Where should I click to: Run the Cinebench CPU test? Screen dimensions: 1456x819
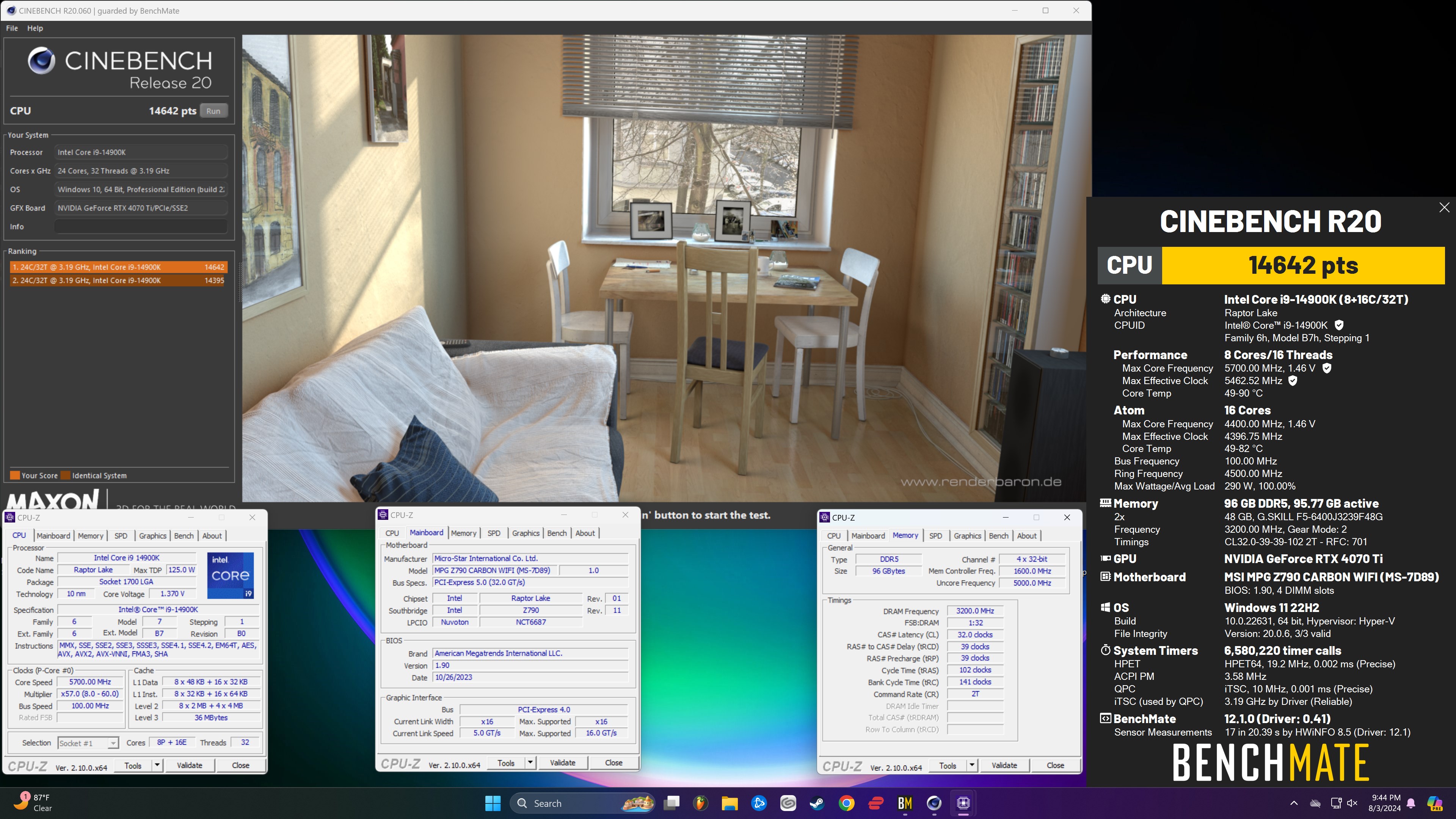tap(213, 111)
